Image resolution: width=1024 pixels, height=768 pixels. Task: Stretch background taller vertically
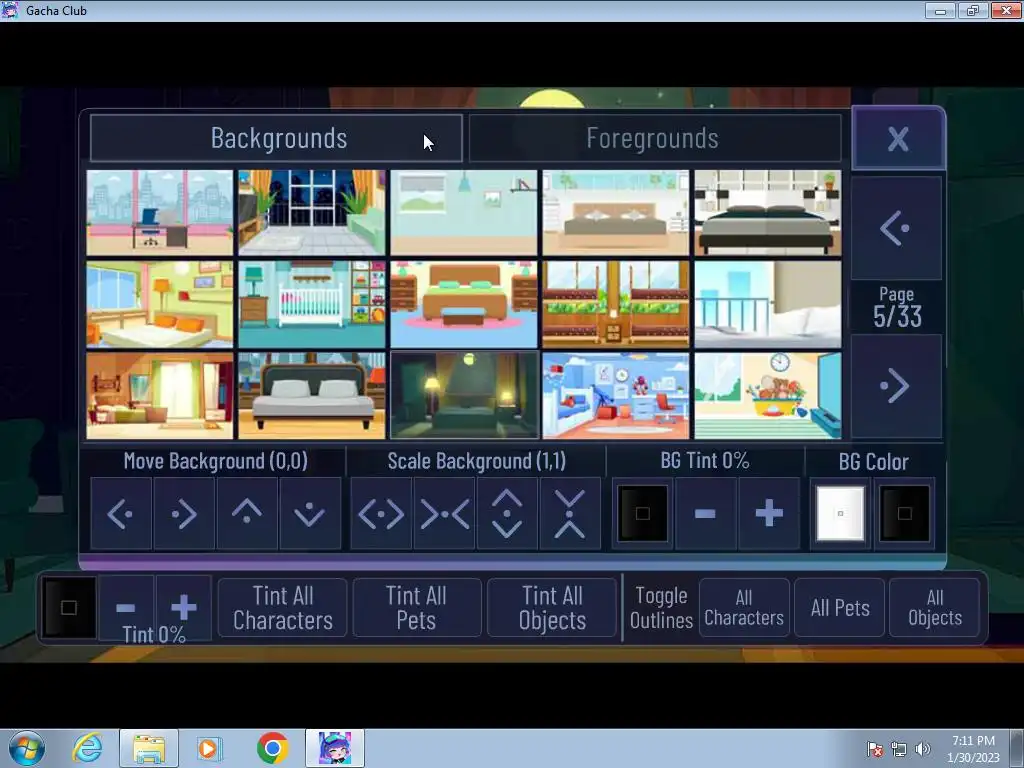pos(507,514)
